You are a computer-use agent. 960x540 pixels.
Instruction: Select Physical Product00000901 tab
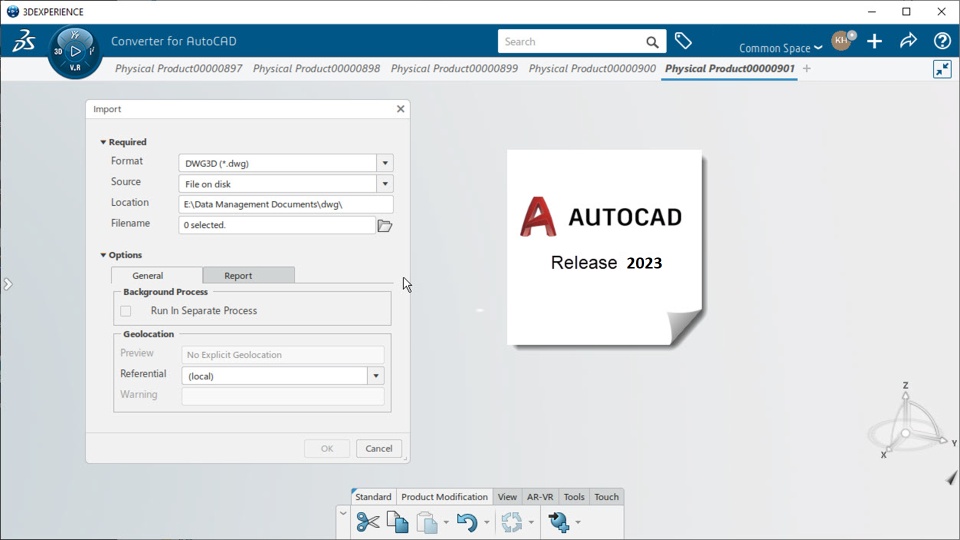click(730, 69)
